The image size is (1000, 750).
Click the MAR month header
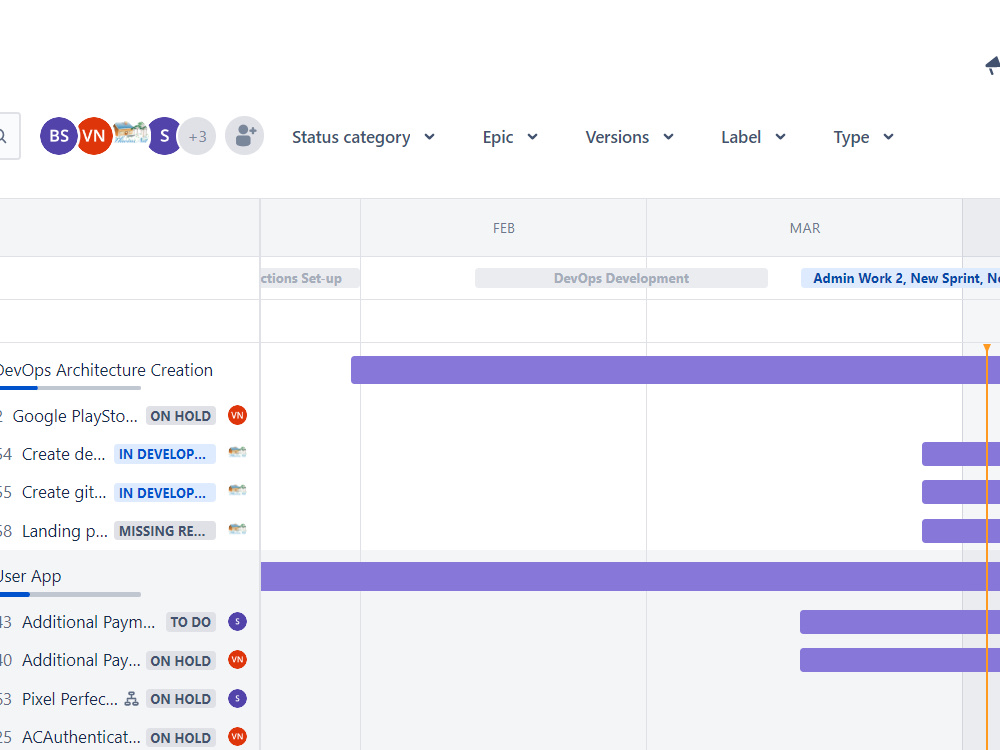(805, 228)
